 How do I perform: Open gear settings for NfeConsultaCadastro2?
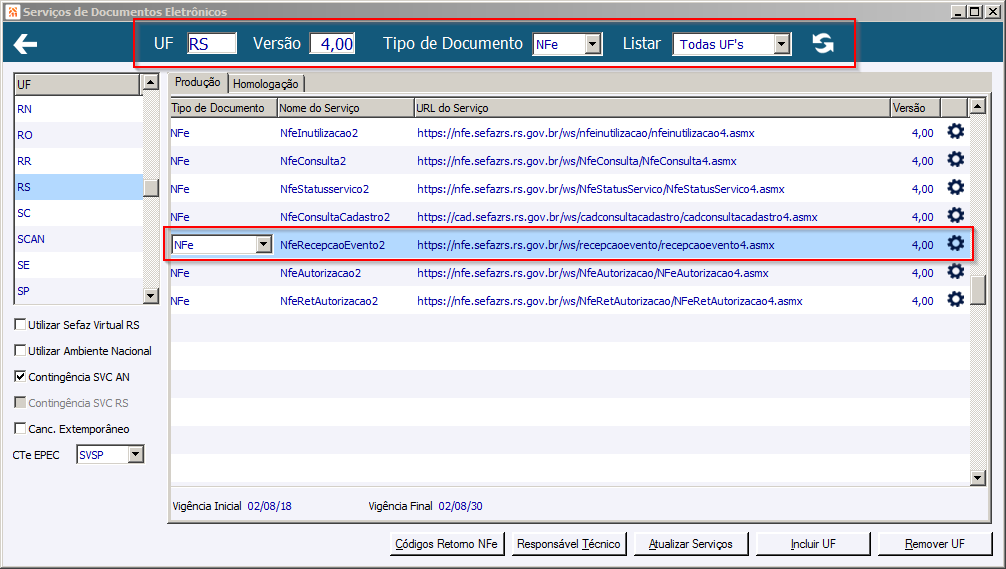pyautogui.click(x=955, y=215)
